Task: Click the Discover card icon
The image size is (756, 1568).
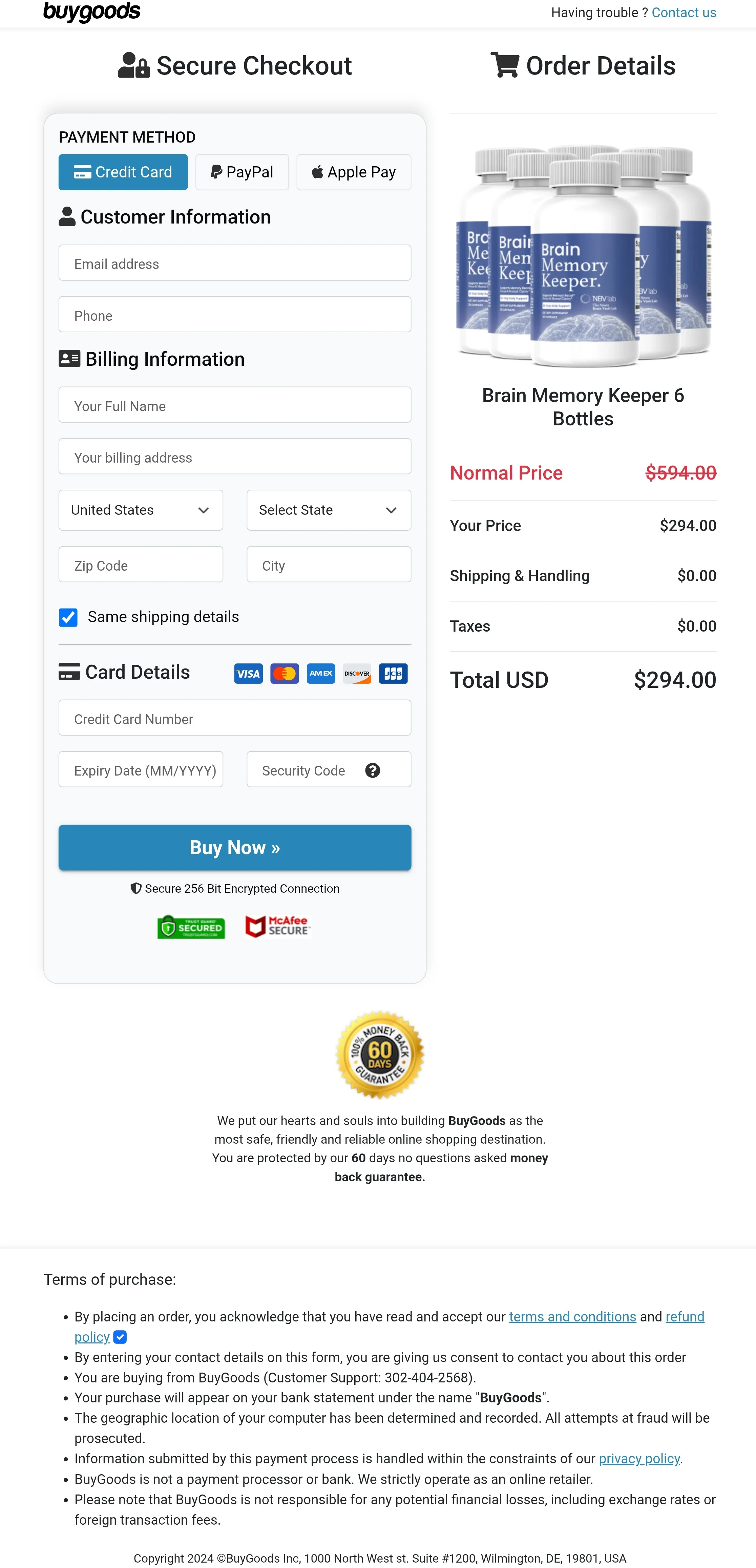Action: (356, 673)
